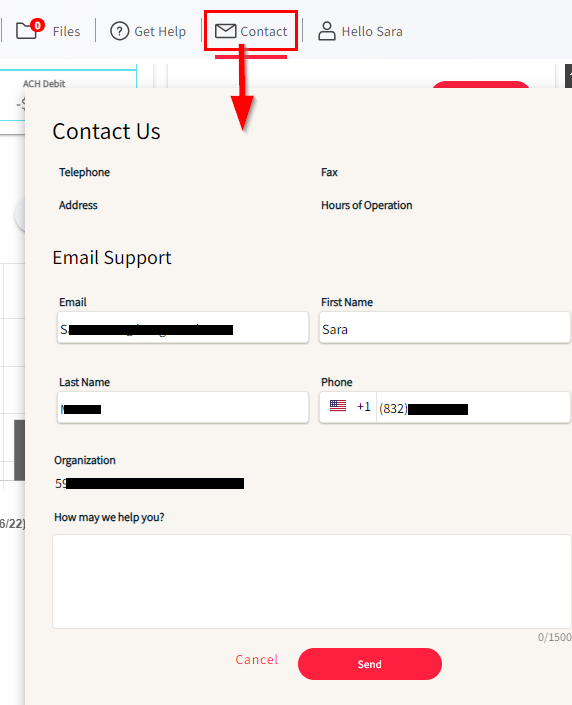Select the Contact menu label
The height and width of the screenshot is (705, 572).
264,31
